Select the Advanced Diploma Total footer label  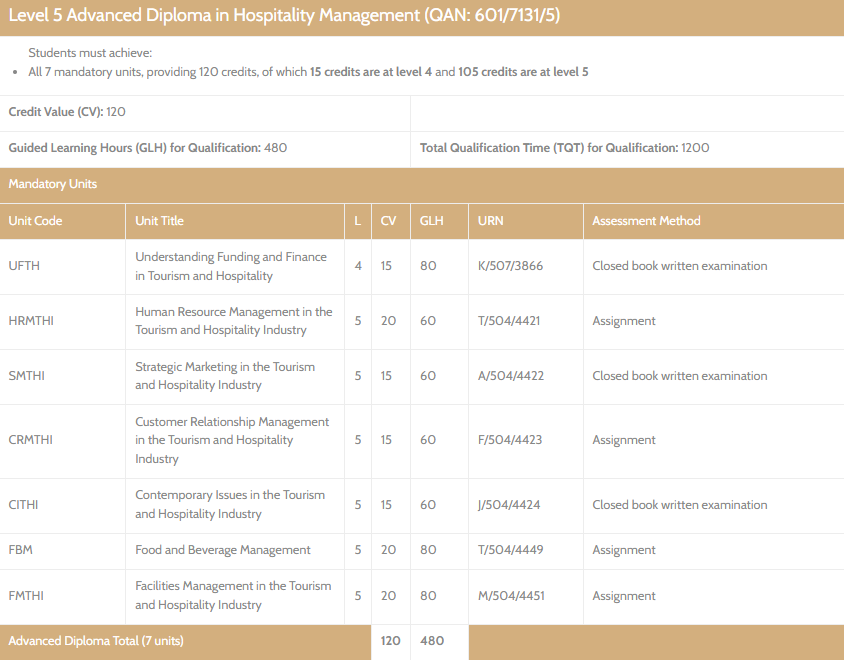point(96,640)
